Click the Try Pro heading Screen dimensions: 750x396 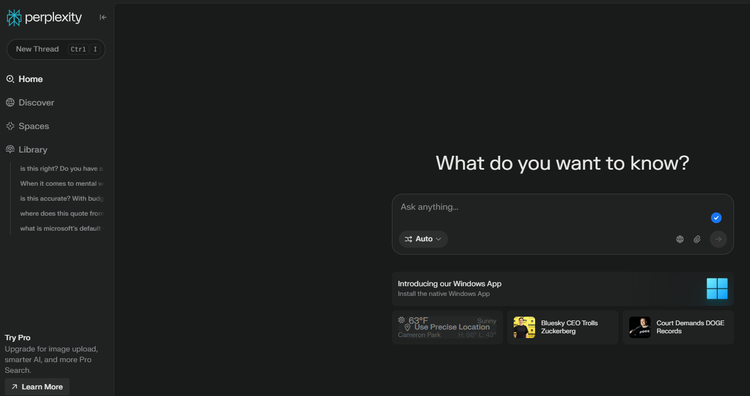[18, 338]
